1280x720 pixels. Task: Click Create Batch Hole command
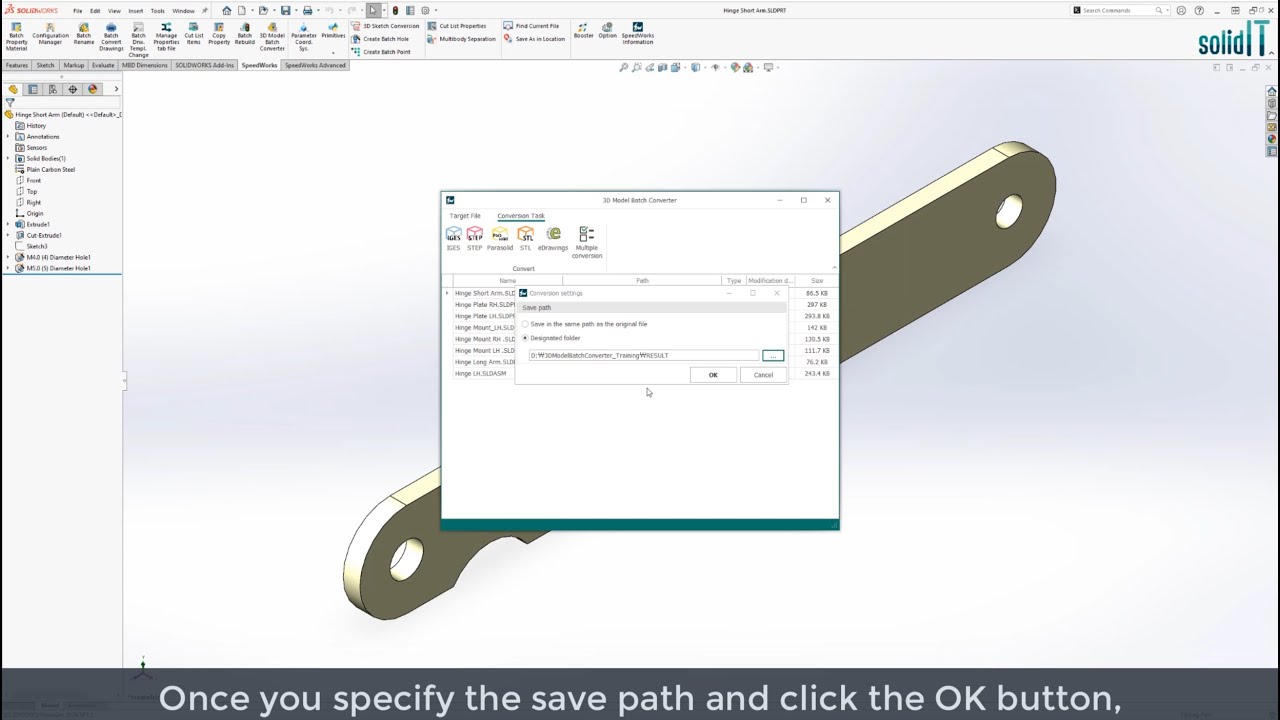coord(381,39)
